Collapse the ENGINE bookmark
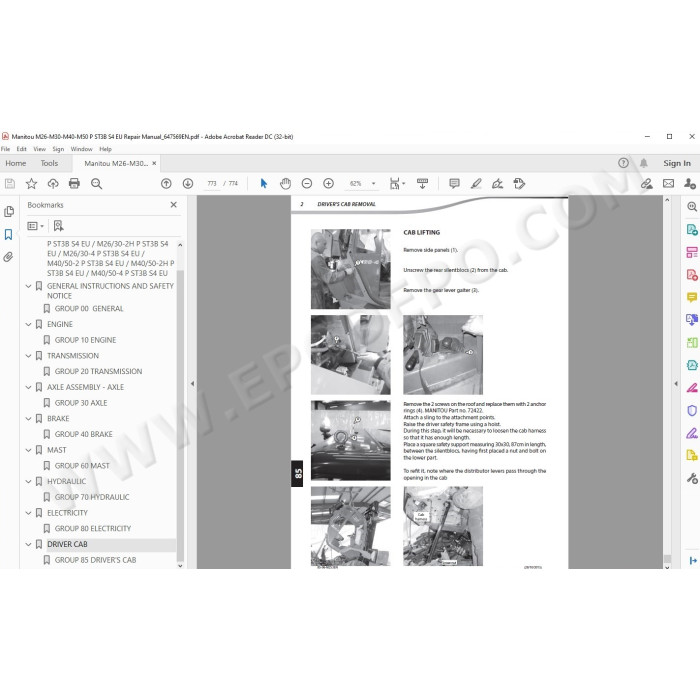 point(28,324)
